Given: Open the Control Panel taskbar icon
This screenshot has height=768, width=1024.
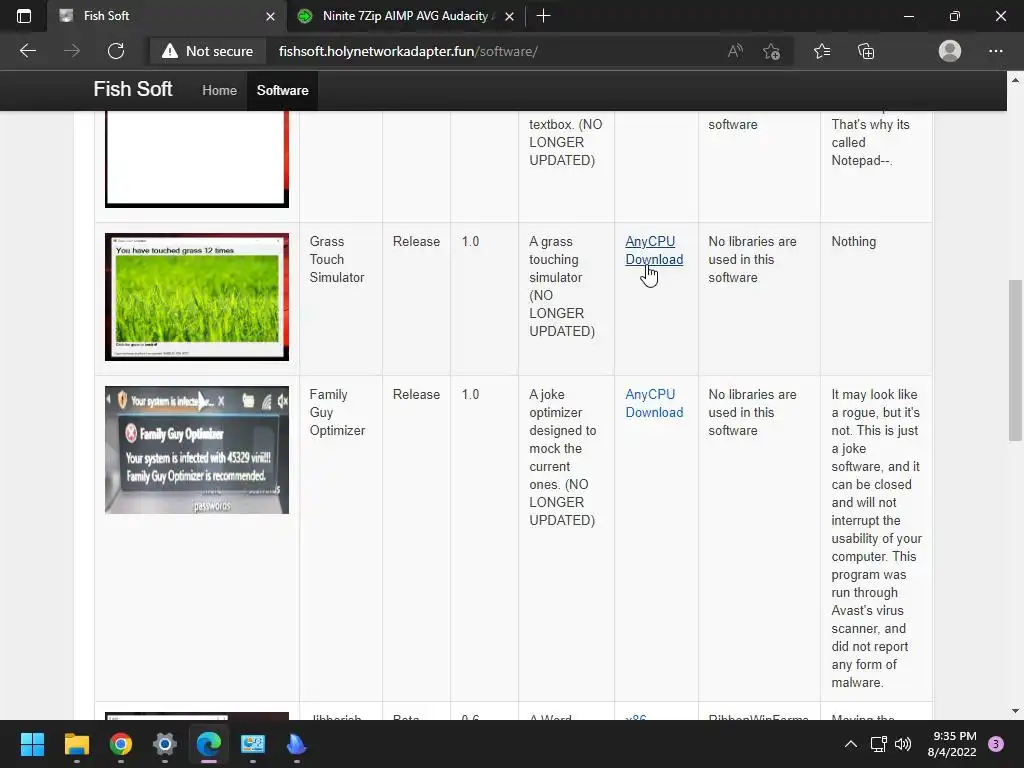Looking at the screenshot, I should point(253,744).
